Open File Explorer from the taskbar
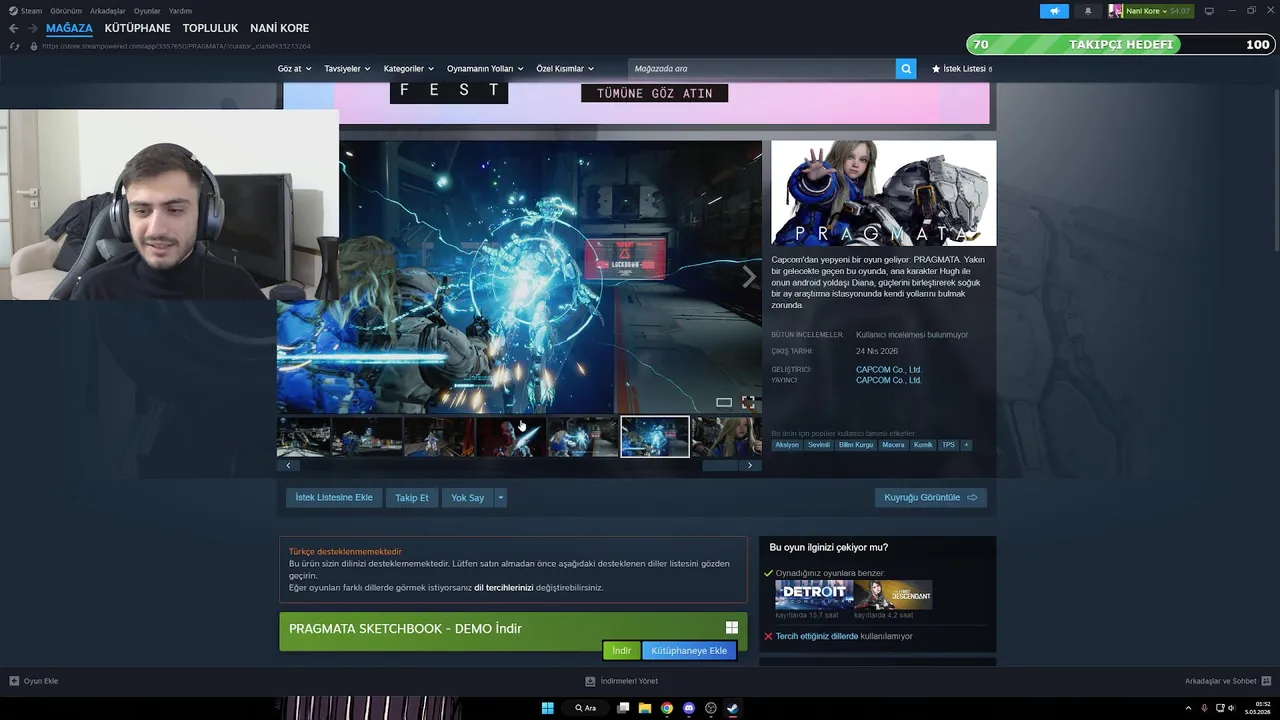The height and width of the screenshot is (720, 1280). pos(645,708)
